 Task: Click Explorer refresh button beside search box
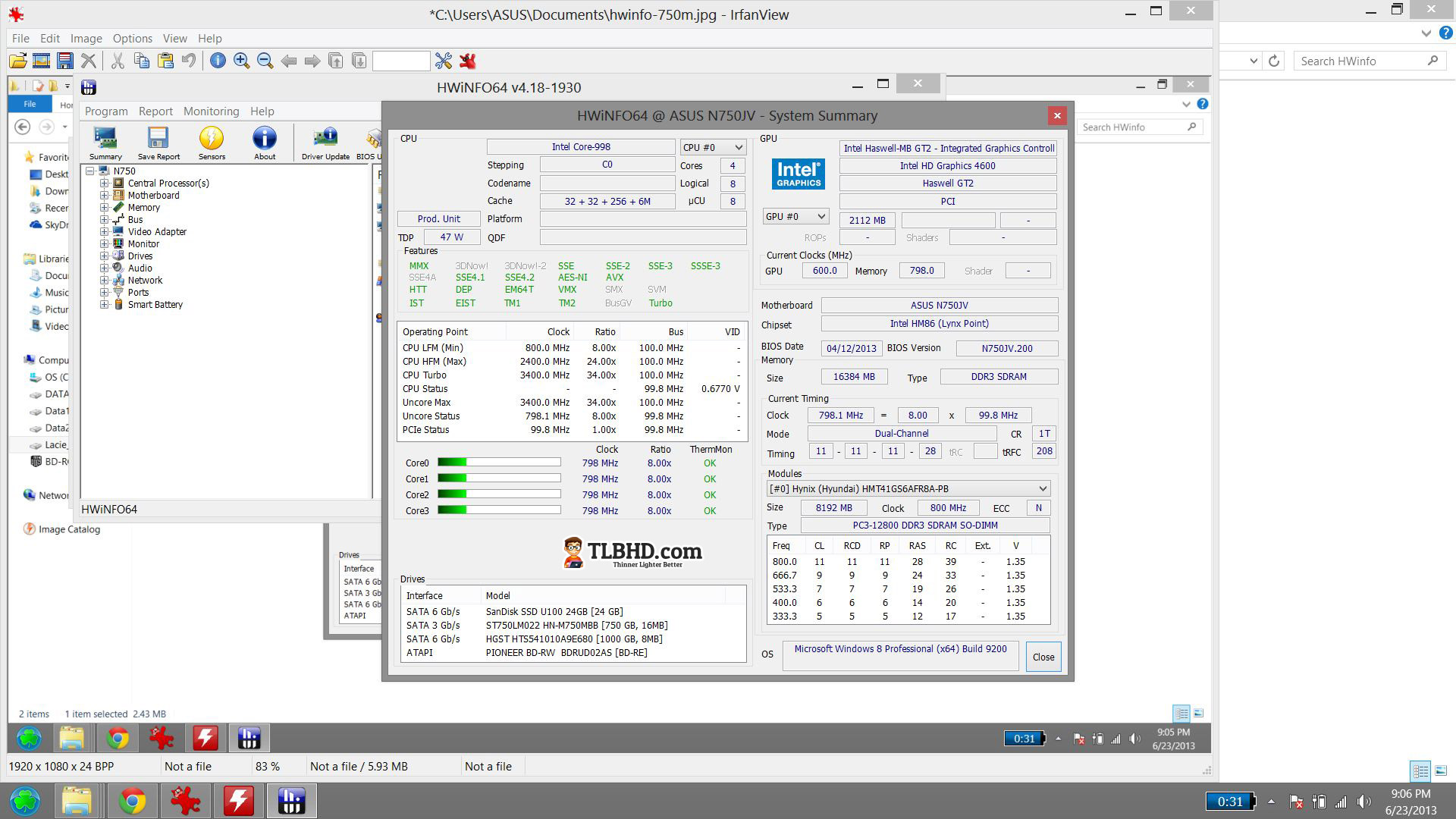[x=1274, y=61]
